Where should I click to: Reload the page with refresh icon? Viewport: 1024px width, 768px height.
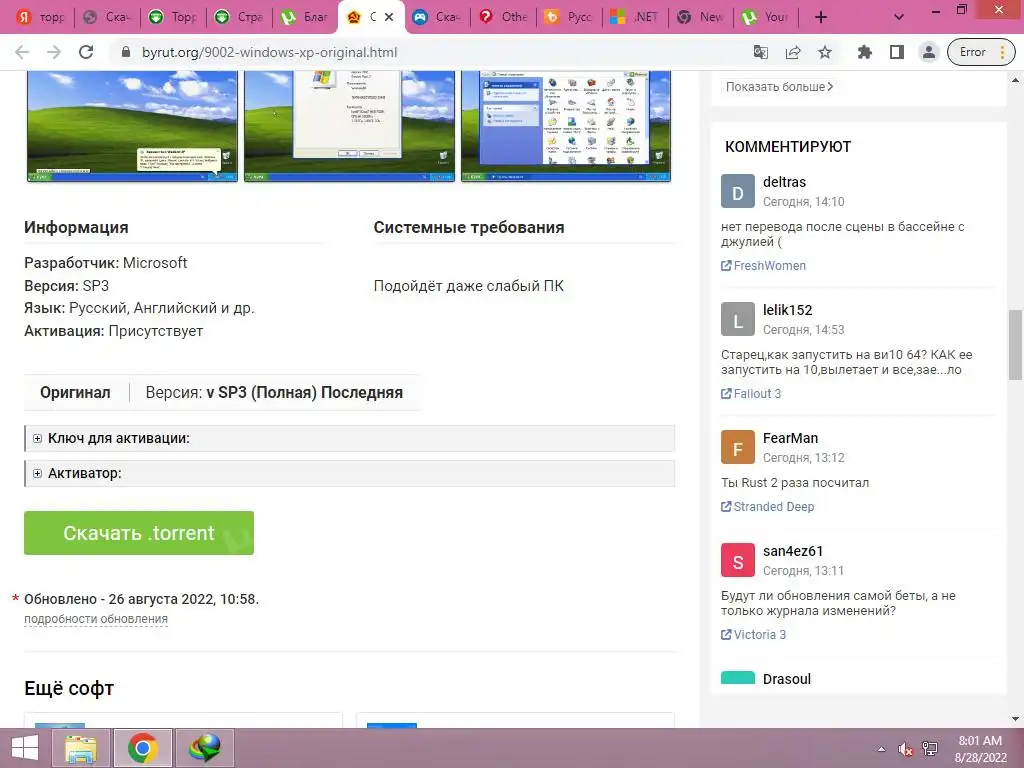[x=86, y=52]
